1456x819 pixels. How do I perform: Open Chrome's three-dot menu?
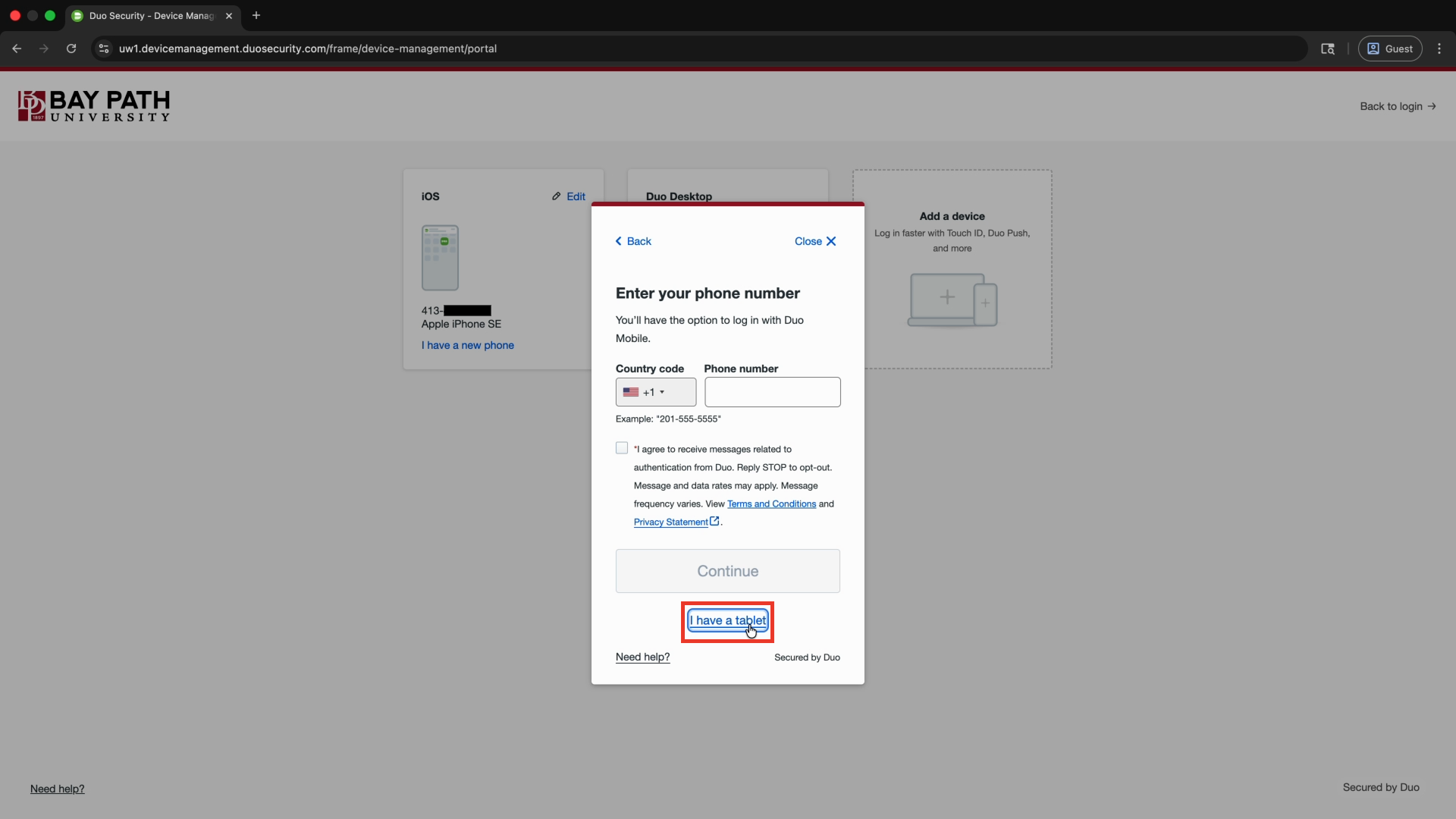pyautogui.click(x=1439, y=49)
